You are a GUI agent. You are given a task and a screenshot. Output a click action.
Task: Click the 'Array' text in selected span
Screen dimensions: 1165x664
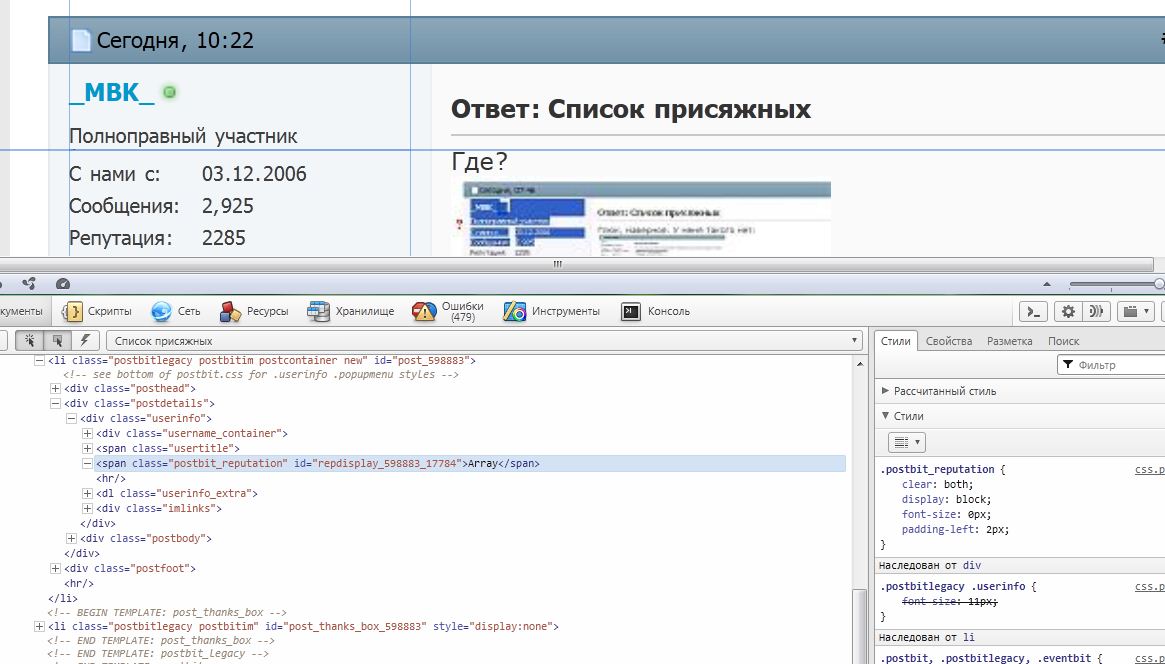coord(482,463)
